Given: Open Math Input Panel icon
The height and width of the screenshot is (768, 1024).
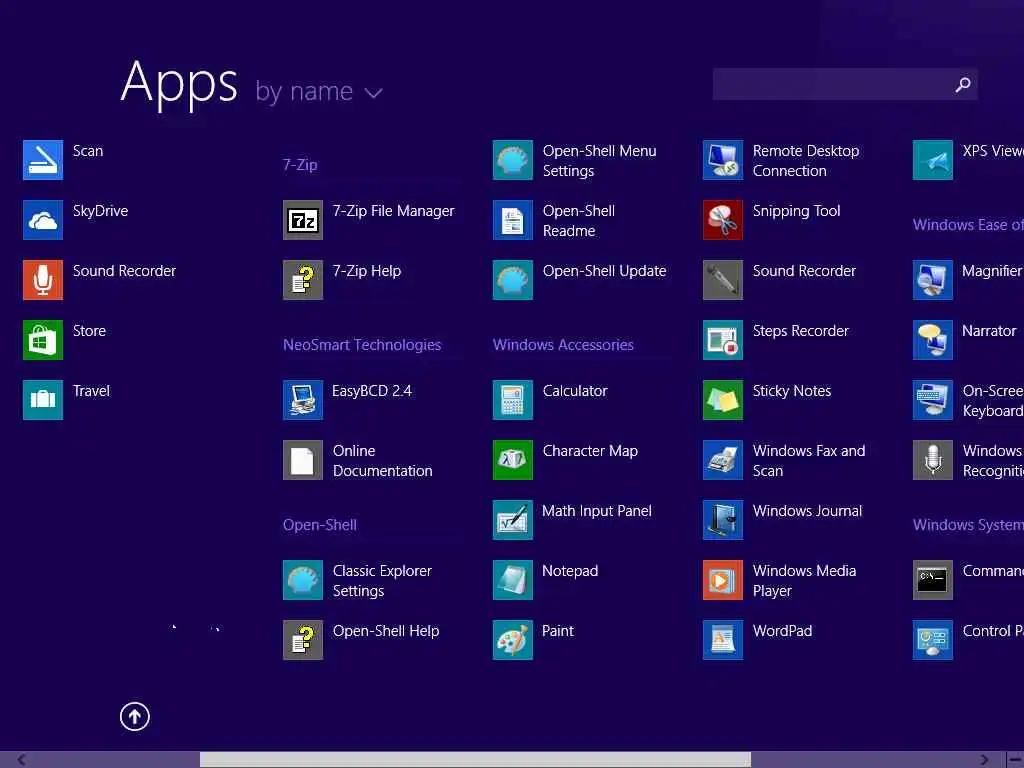Looking at the screenshot, I should (x=513, y=520).
